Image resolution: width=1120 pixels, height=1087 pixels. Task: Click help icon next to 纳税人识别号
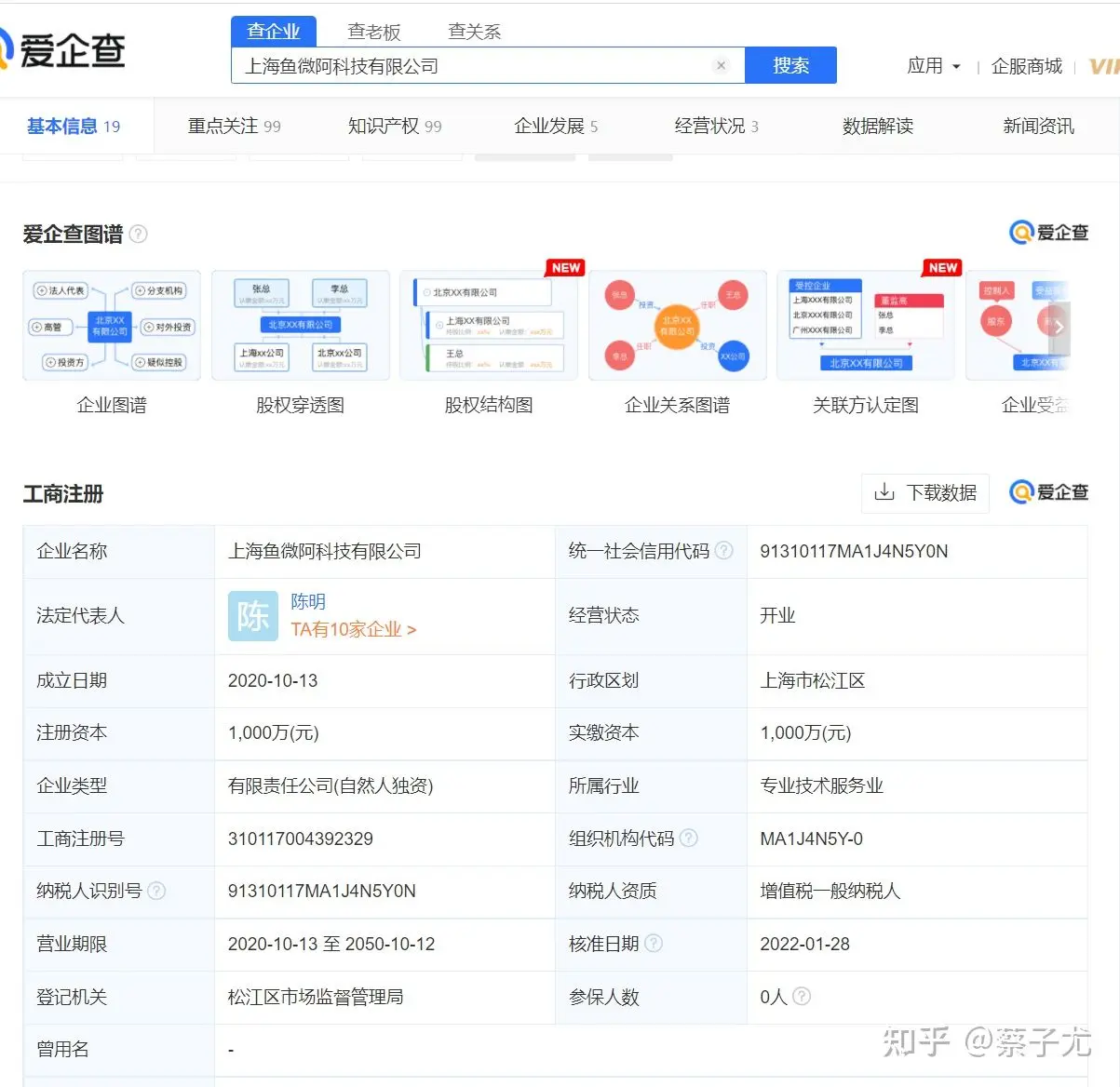point(156,891)
